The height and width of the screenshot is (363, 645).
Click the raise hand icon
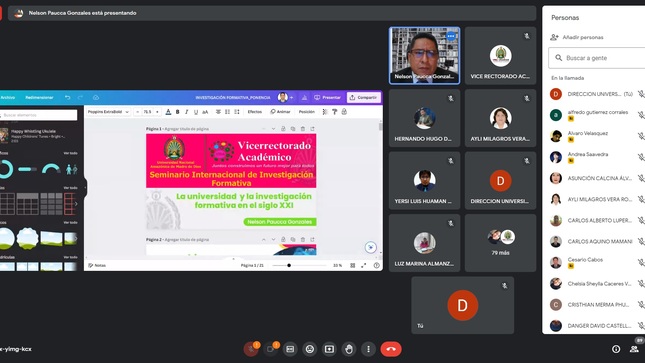click(x=349, y=349)
